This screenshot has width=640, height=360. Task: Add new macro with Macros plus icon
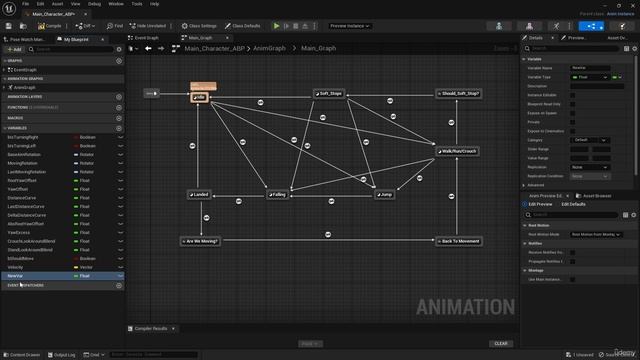coord(119,118)
